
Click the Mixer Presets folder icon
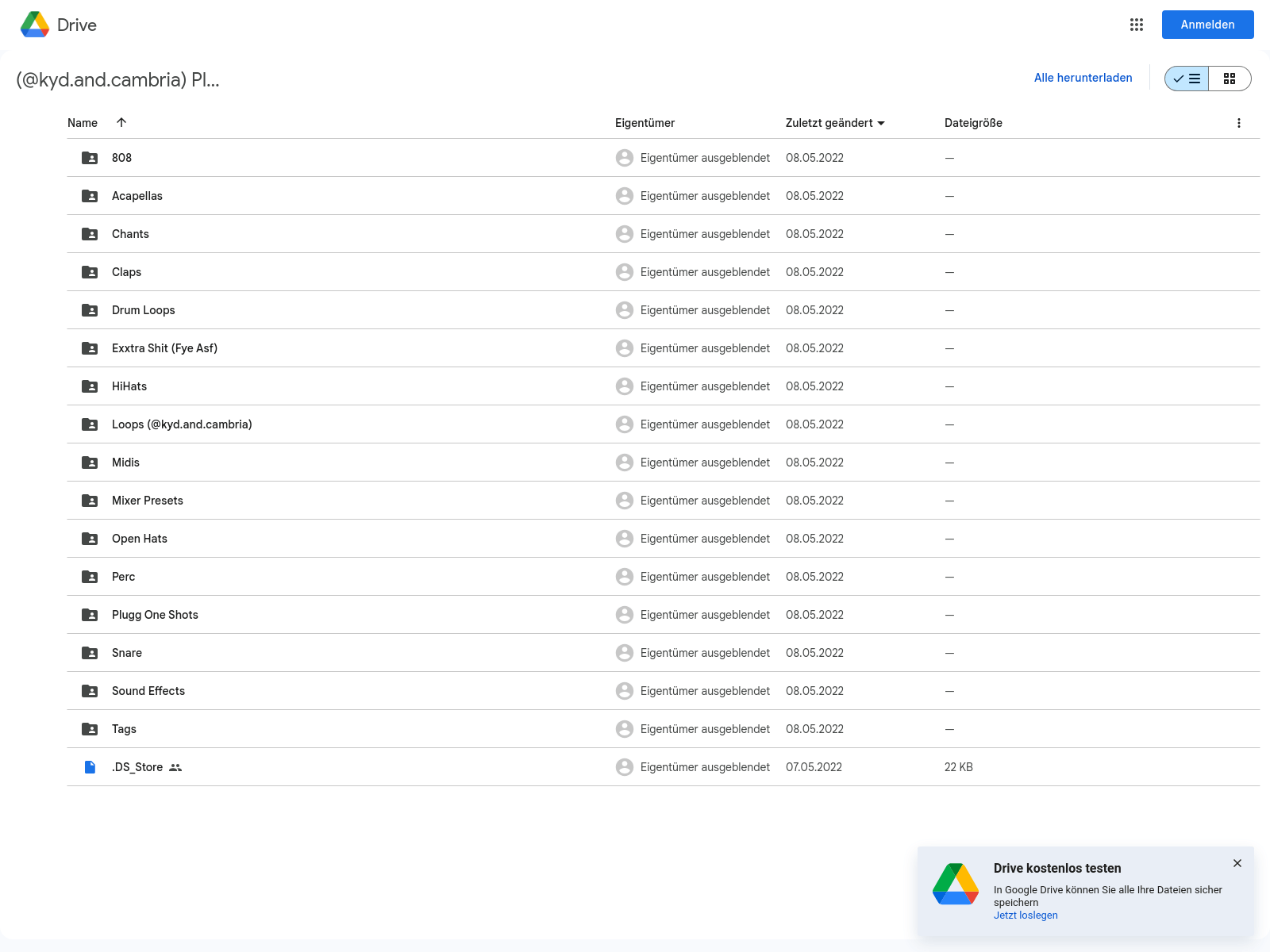point(90,501)
